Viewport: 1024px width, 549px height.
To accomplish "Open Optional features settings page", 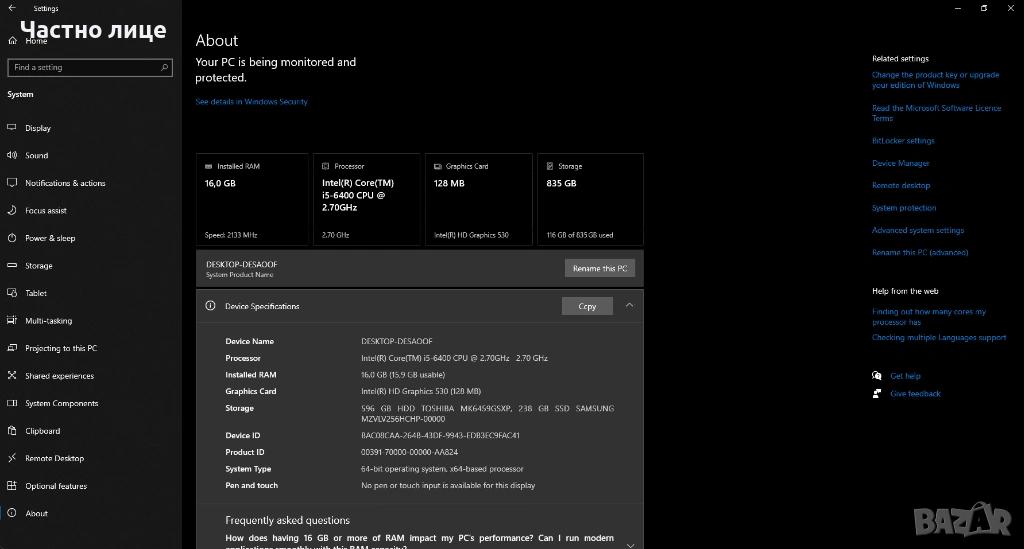I will (x=56, y=486).
